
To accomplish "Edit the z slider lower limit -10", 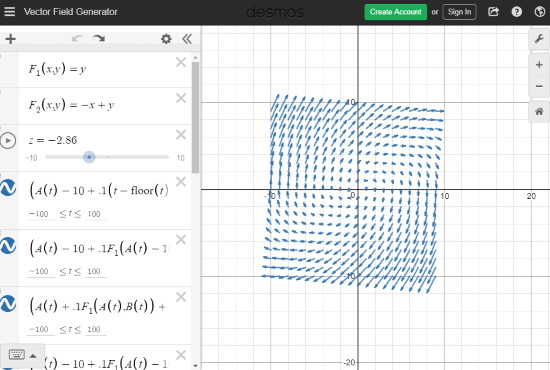I will (x=31, y=158).
